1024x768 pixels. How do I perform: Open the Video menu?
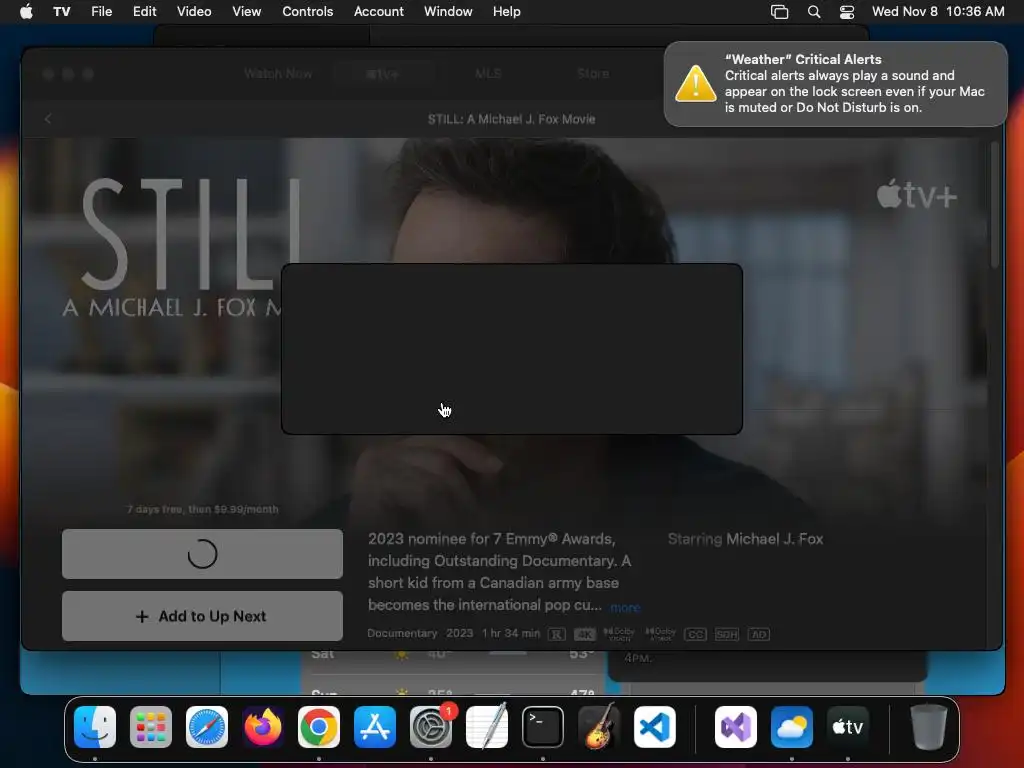pyautogui.click(x=194, y=11)
